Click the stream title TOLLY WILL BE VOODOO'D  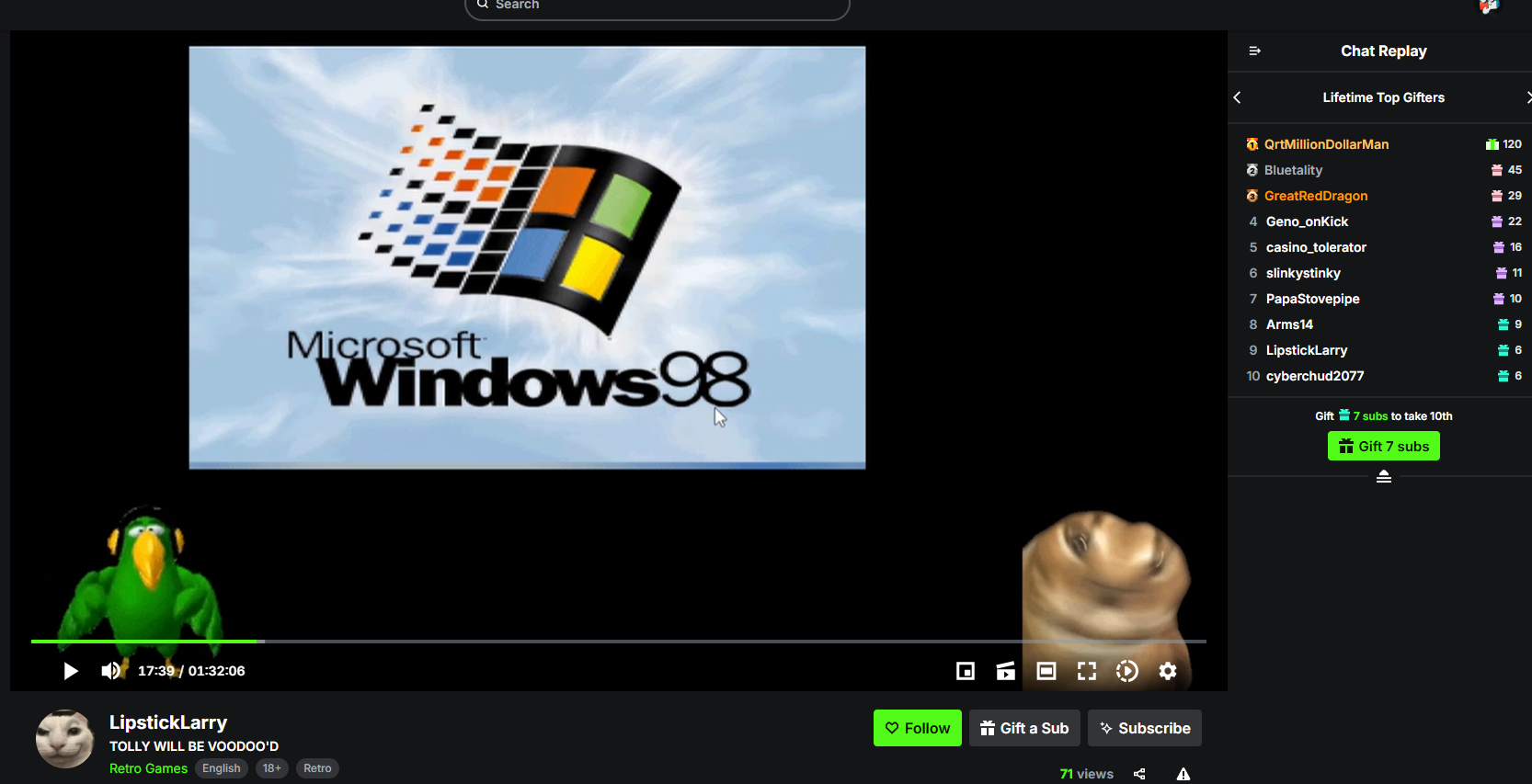point(194,746)
